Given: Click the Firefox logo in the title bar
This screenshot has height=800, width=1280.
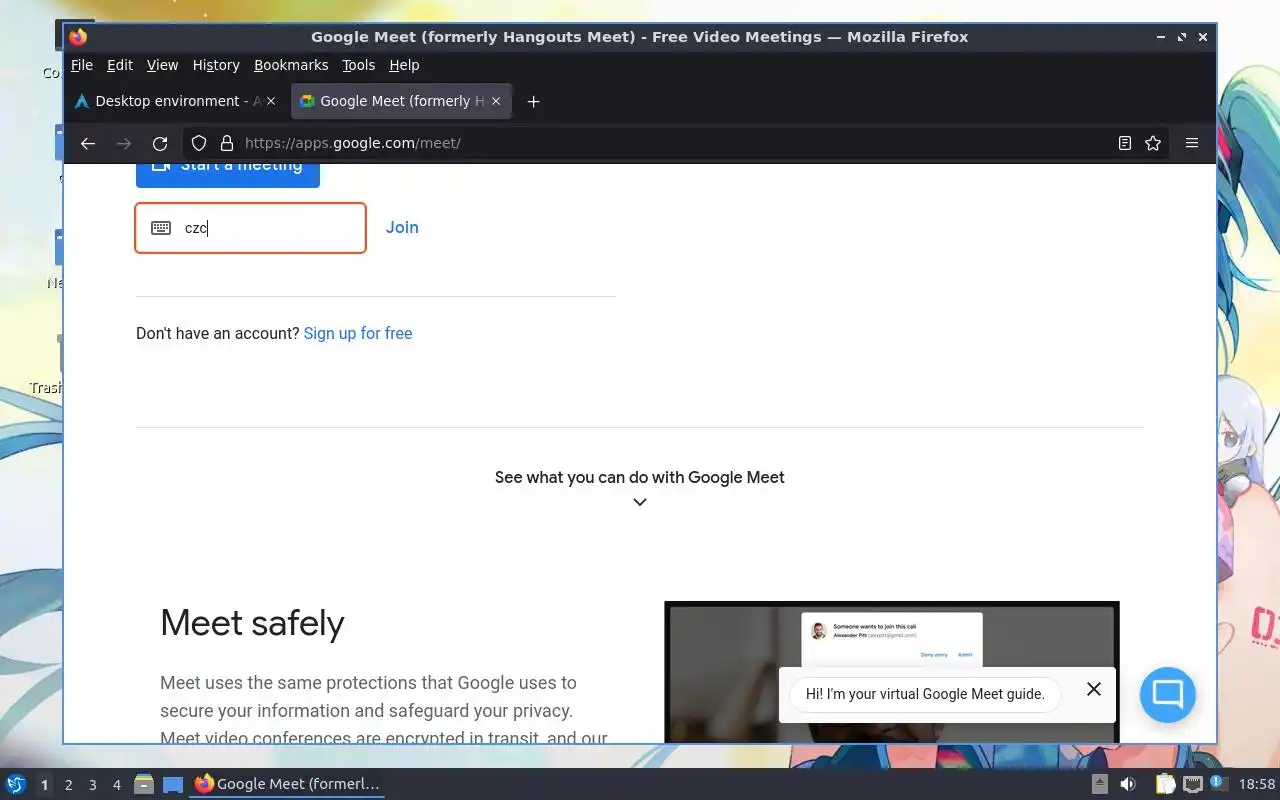Looking at the screenshot, I should [79, 37].
